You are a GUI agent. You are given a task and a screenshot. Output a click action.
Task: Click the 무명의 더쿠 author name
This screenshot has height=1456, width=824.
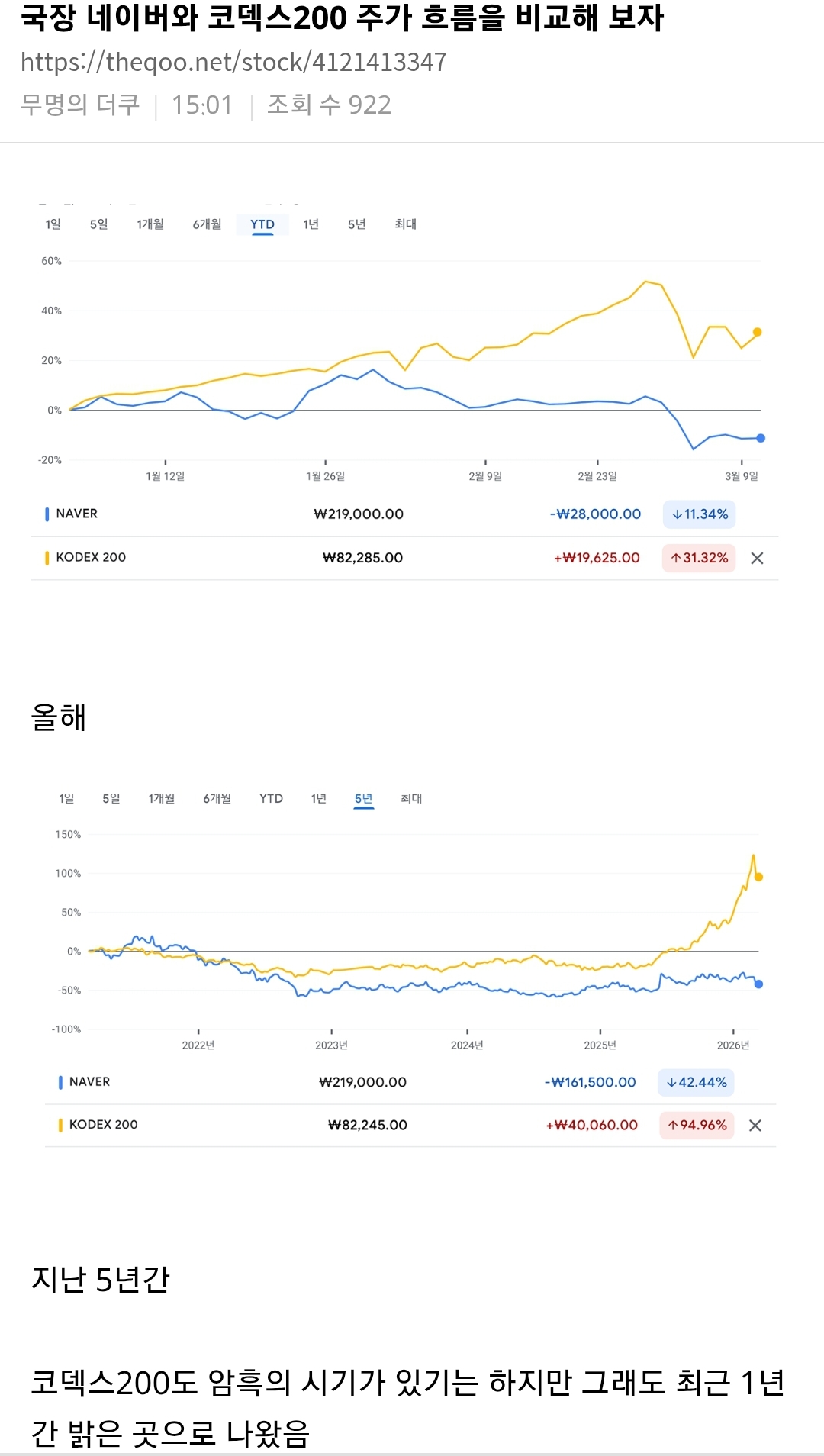80,105
